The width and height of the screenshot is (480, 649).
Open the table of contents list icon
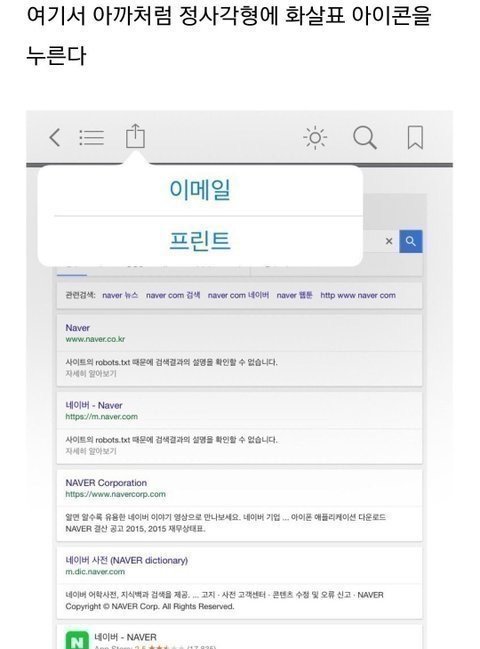91,137
